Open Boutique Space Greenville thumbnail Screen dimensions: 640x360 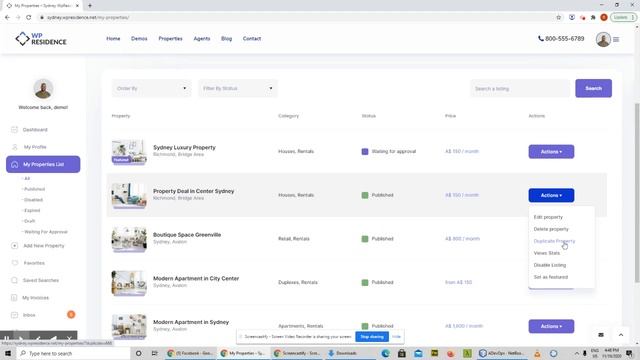[x=129, y=239]
